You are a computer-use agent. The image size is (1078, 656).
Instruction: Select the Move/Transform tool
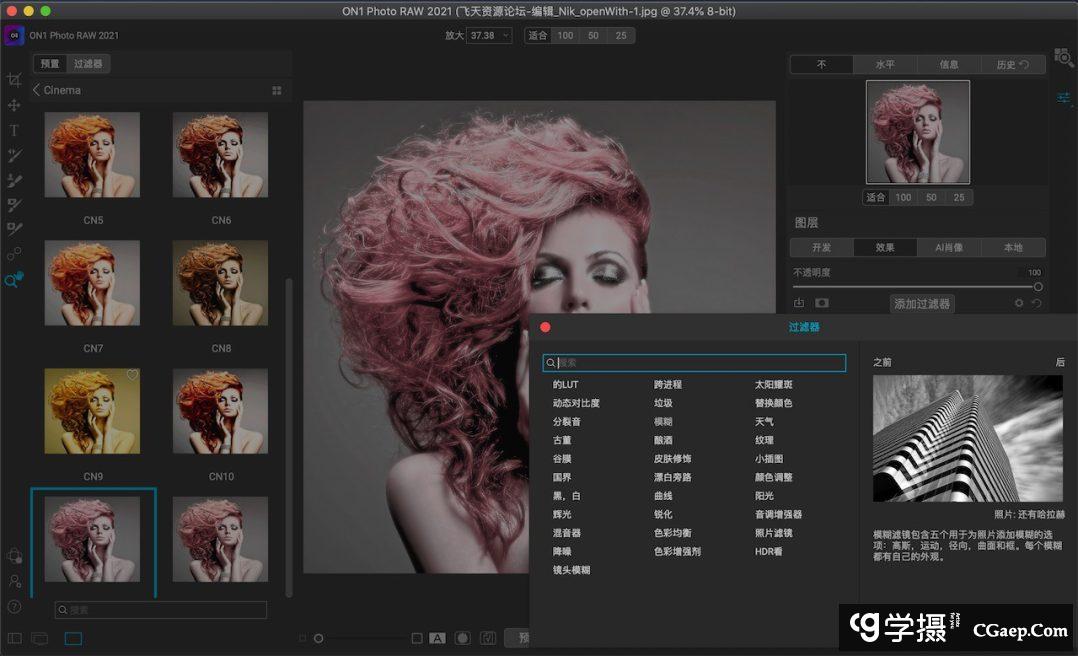14,105
